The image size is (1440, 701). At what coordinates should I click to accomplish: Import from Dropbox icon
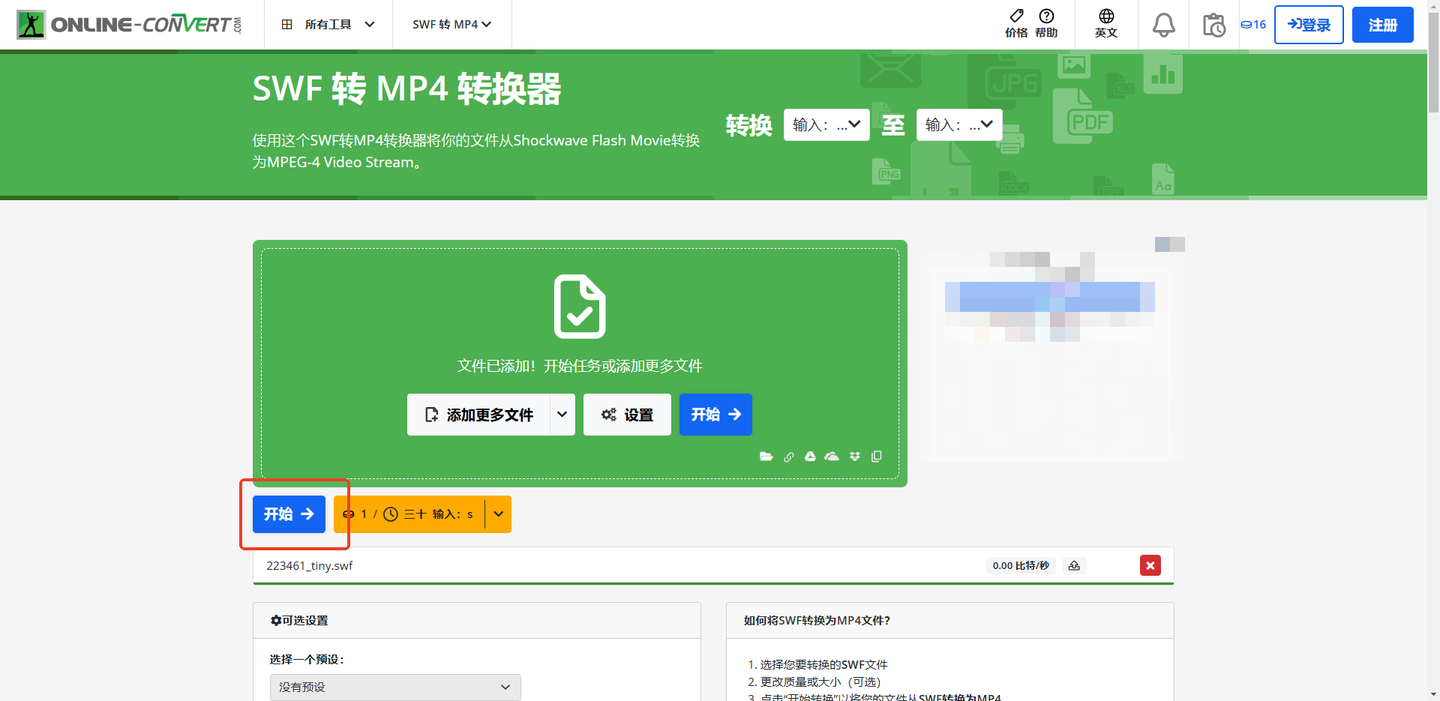[x=855, y=457]
